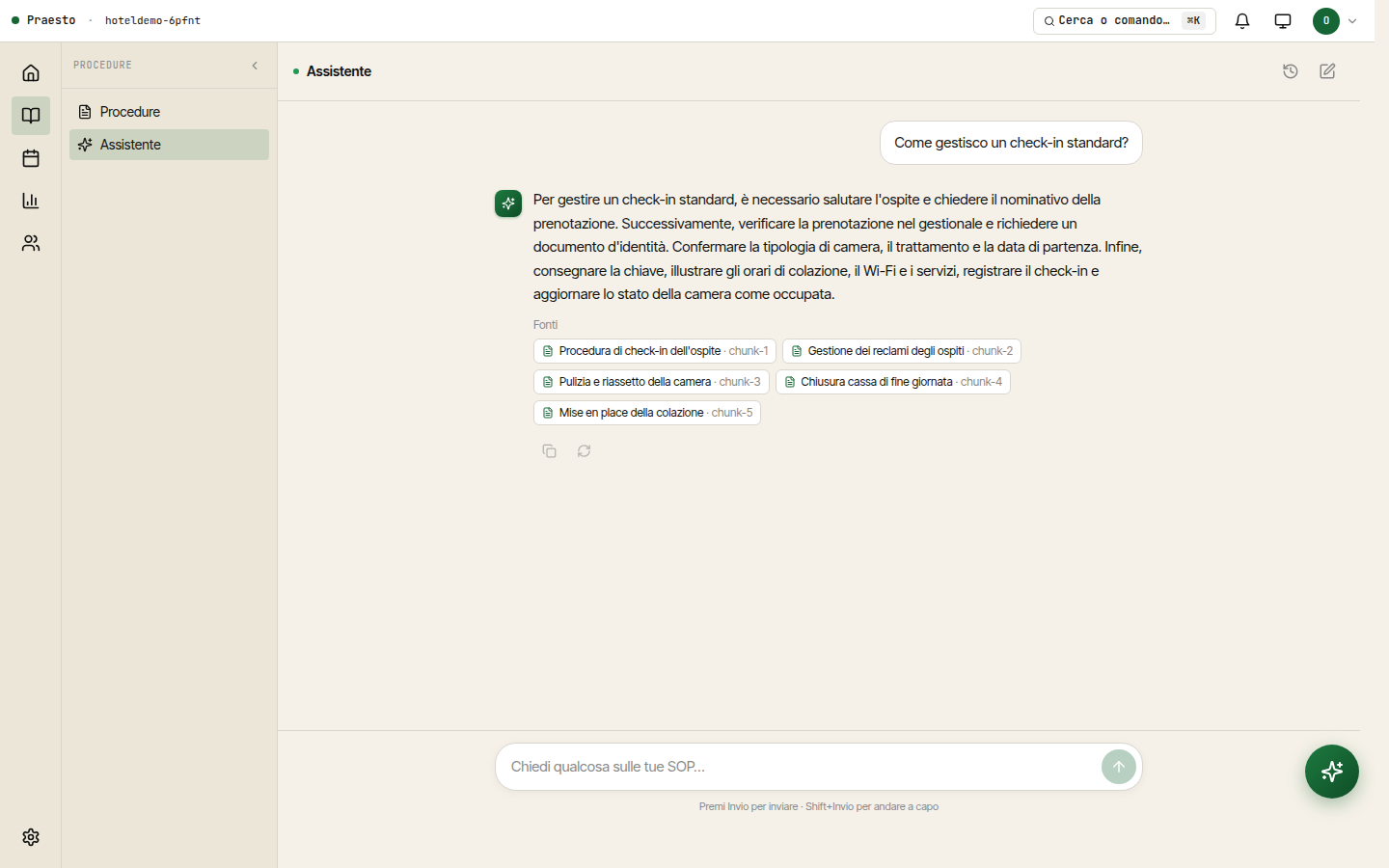Image resolution: width=1389 pixels, height=868 pixels.
Task: Open source Chiusura cassa di fine giornata
Action: coord(893,382)
